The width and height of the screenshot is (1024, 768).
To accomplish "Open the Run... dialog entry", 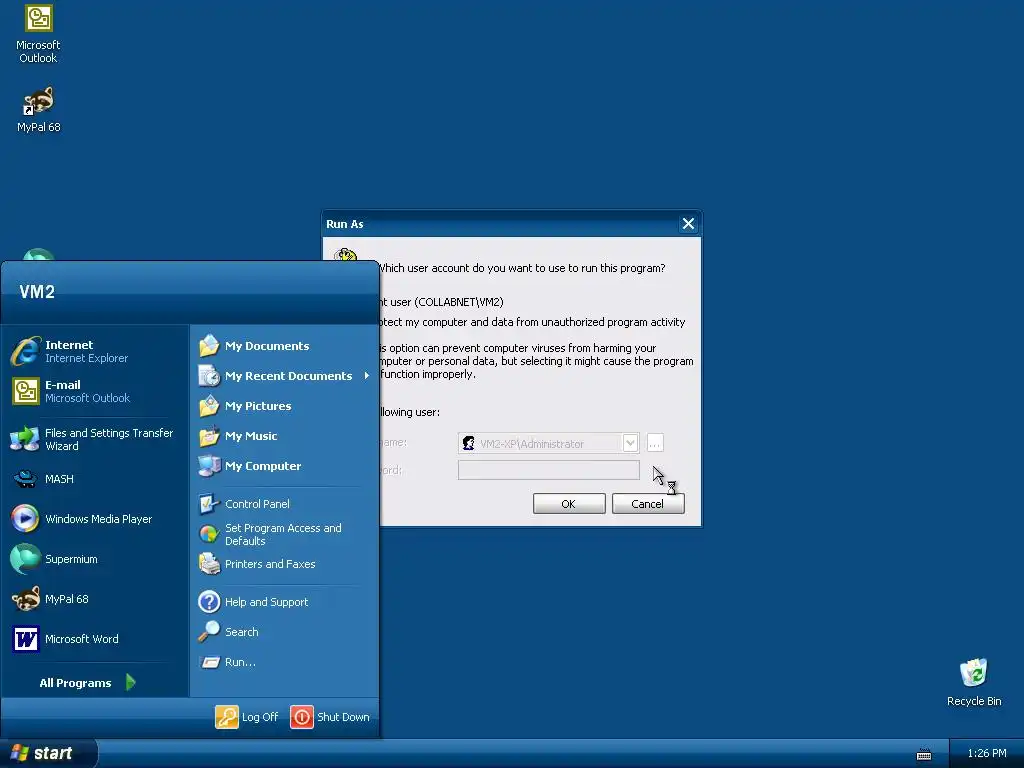I will pyautogui.click(x=285, y=662).
